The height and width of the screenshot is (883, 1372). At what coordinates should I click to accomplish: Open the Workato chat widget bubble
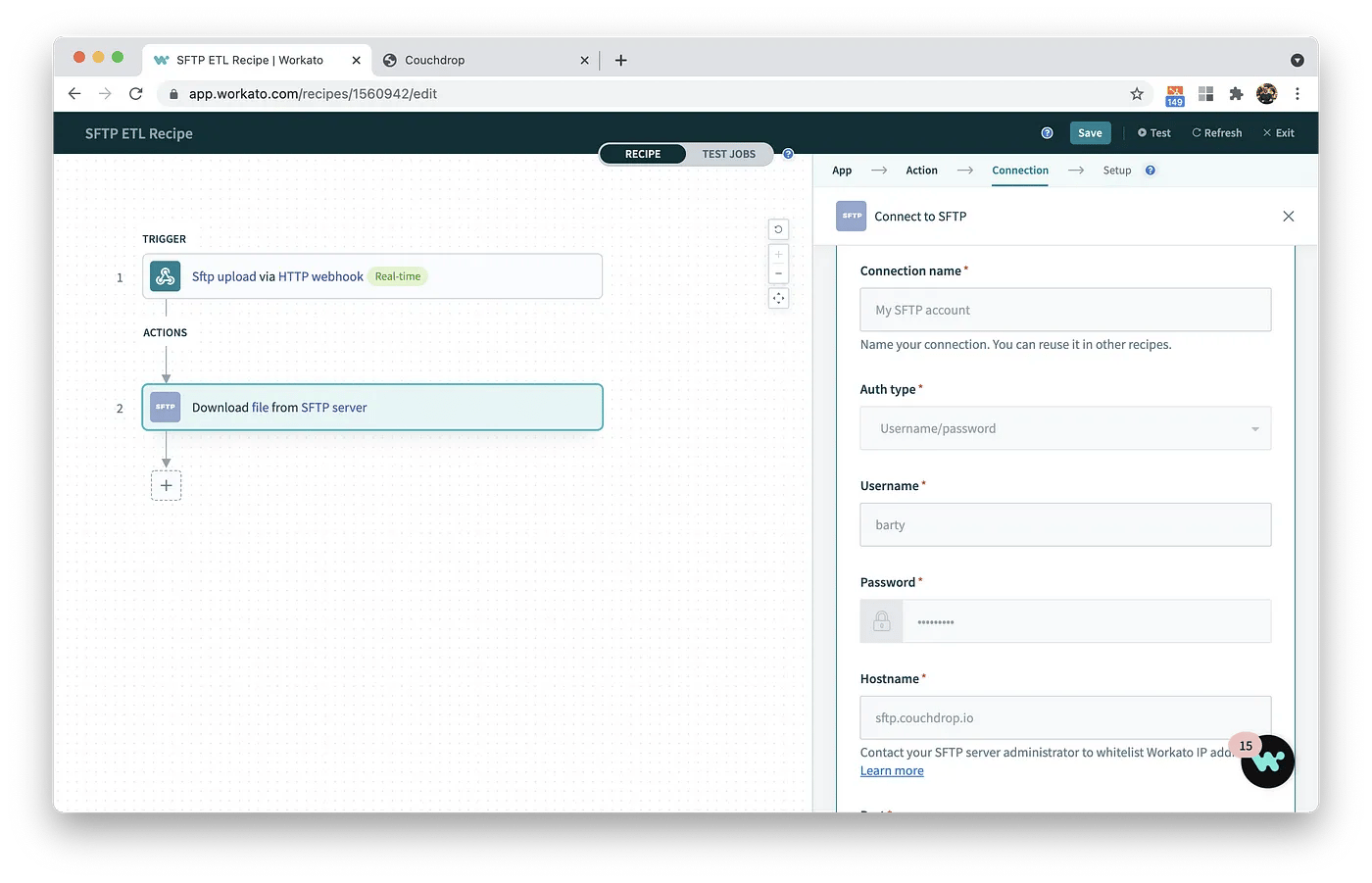(x=1267, y=760)
